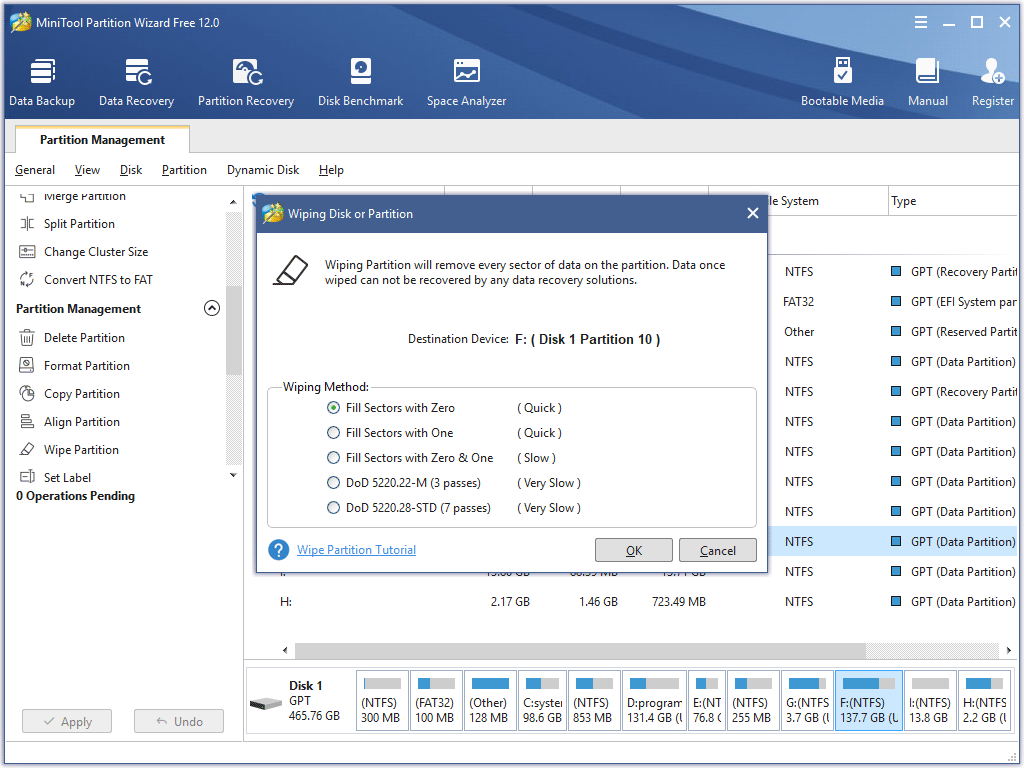This screenshot has width=1024, height=768.
Task: Select (Other) 128 MB partition block
Action: [x=490, y=701]
